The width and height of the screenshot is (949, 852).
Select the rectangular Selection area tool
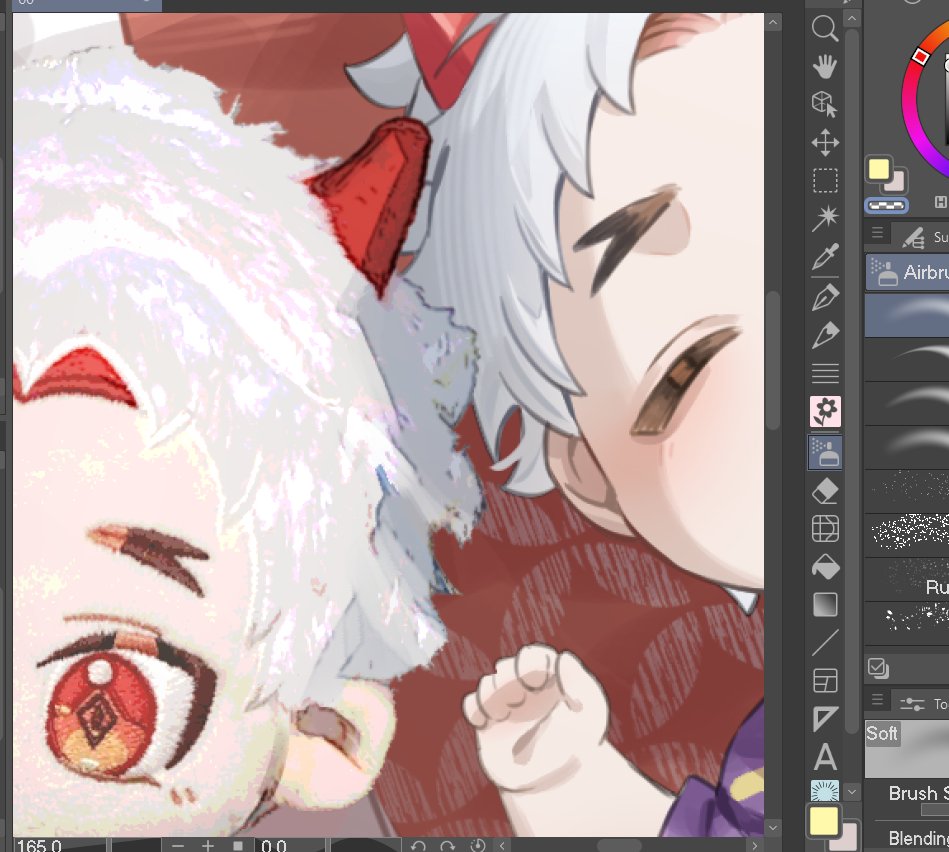(825, 180)
